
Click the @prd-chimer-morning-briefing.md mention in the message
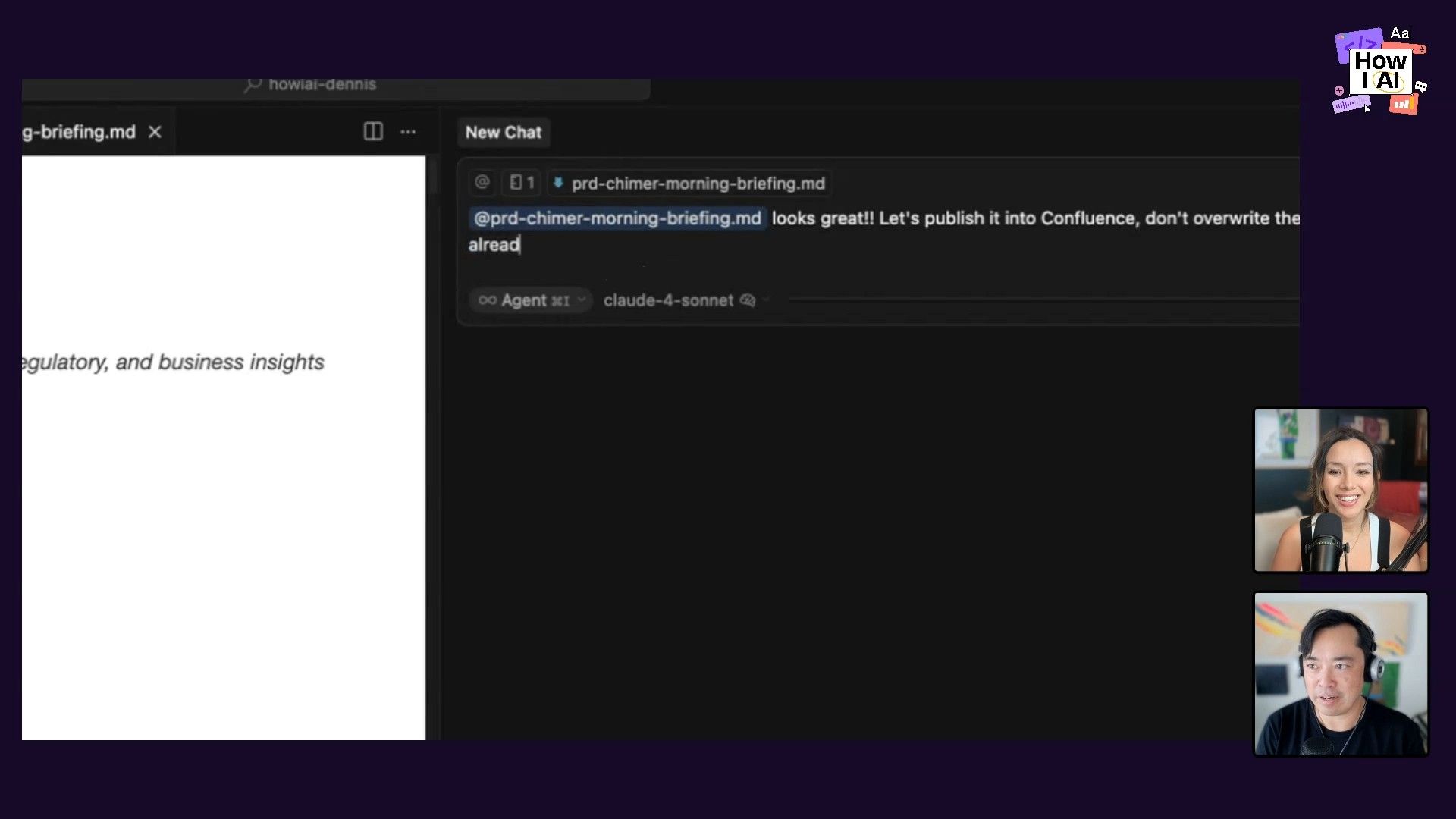point(617,218)
